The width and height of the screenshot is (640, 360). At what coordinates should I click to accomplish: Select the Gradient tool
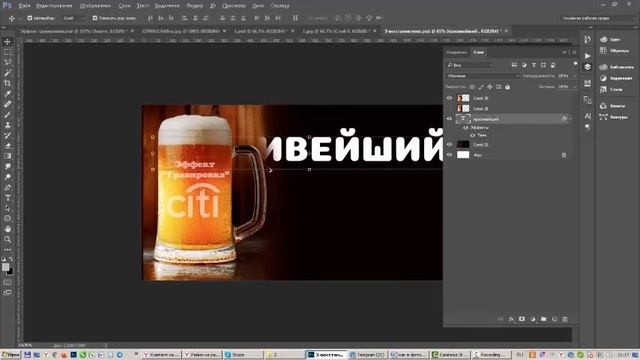coord(7,156)
